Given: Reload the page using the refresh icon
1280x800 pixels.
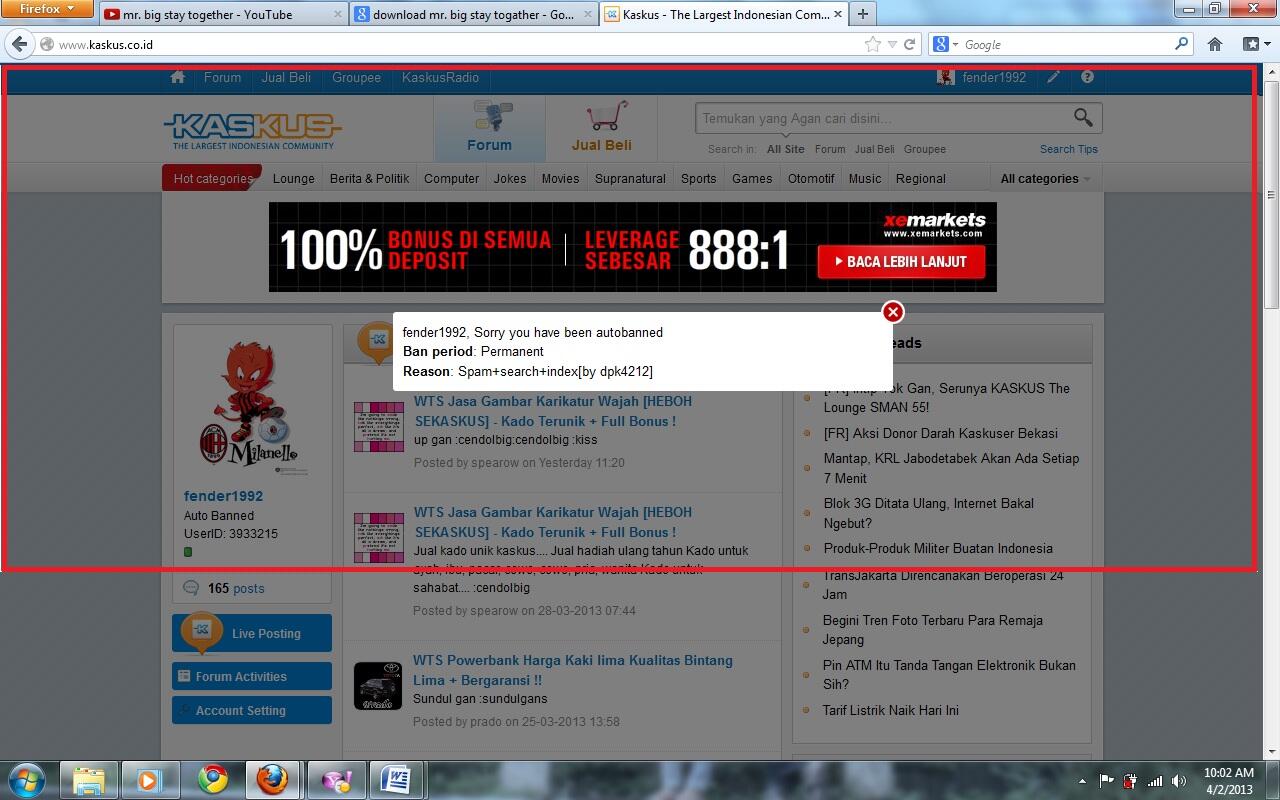Looking at the screenshot, I should [909, 44].
